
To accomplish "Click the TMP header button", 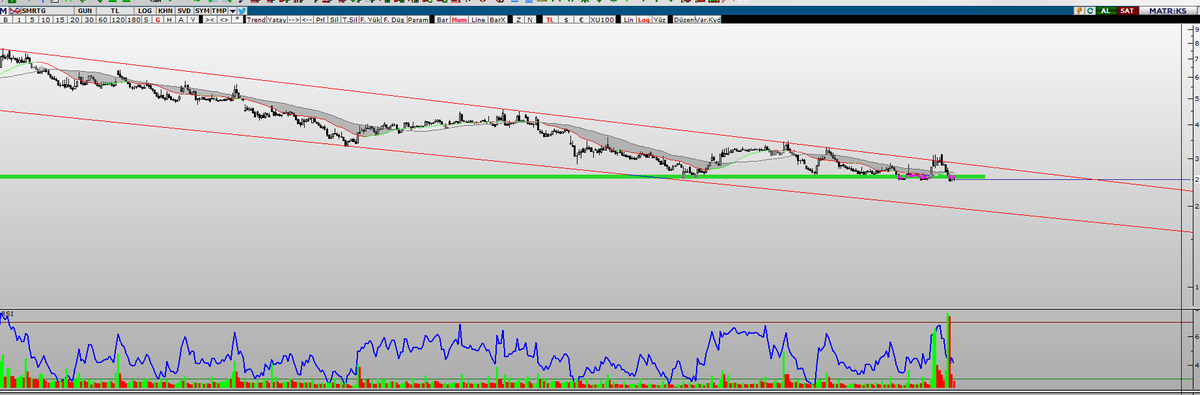I will pos(219,11).
